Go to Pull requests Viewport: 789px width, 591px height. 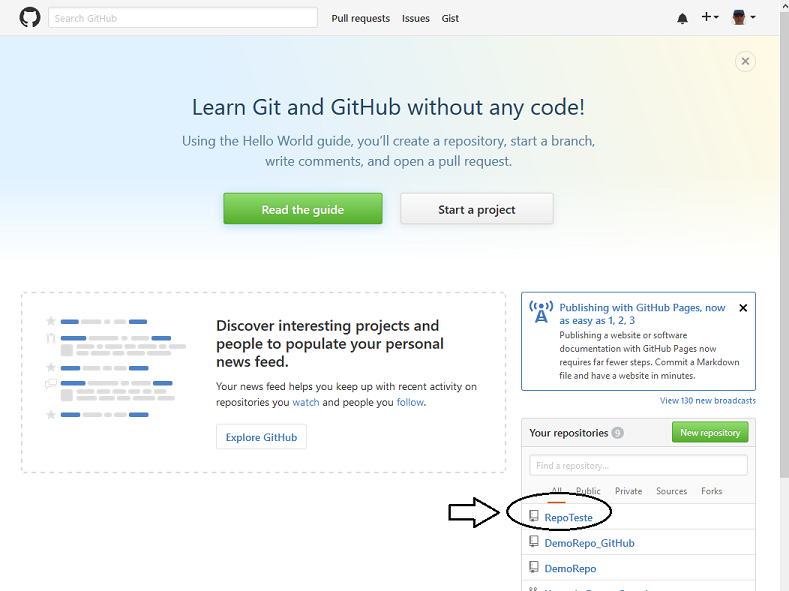[x=360, y=19]
